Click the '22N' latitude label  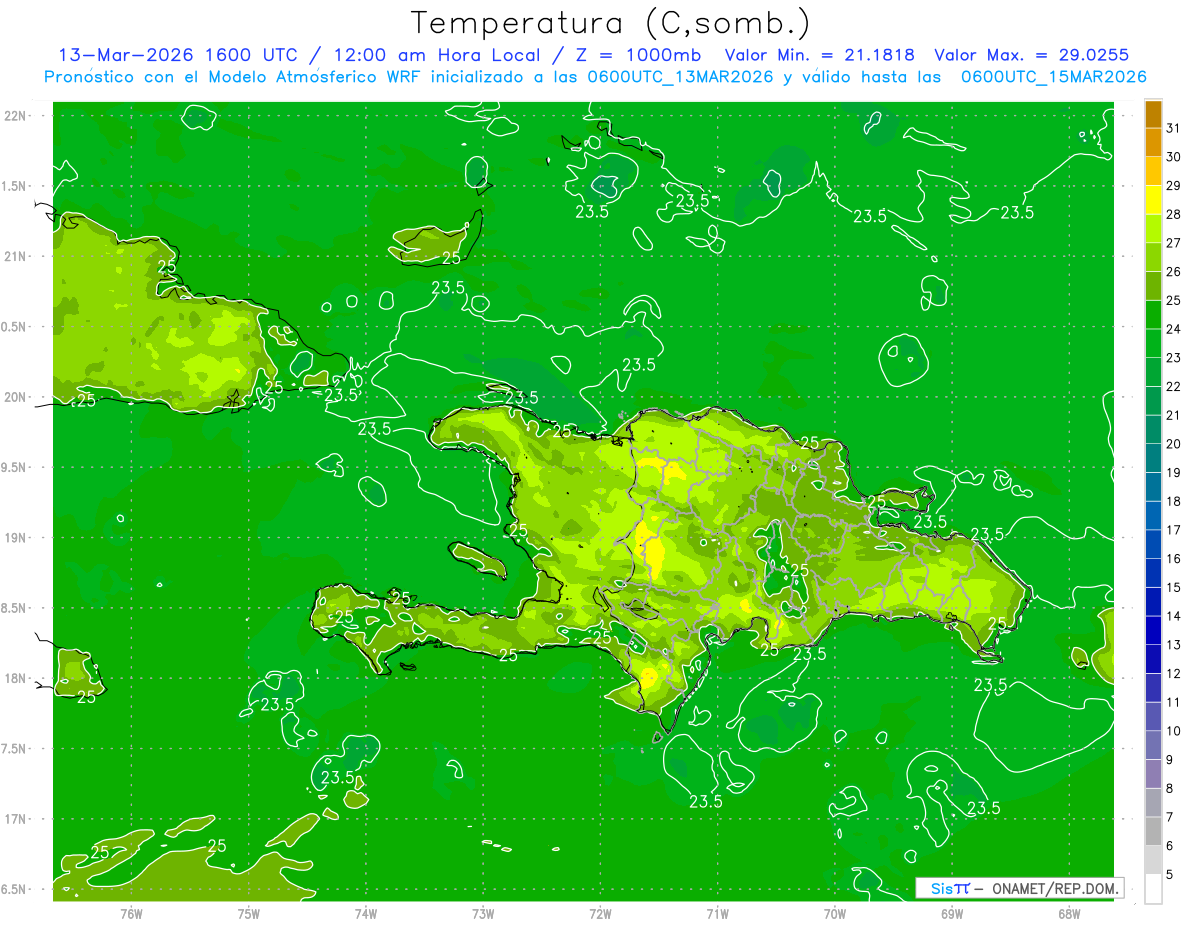15,115
